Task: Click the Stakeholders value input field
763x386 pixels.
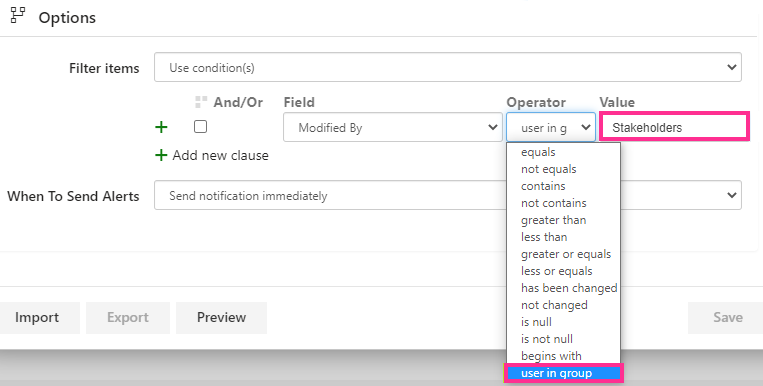Action: pyautogui.click(x=674, y=128)
